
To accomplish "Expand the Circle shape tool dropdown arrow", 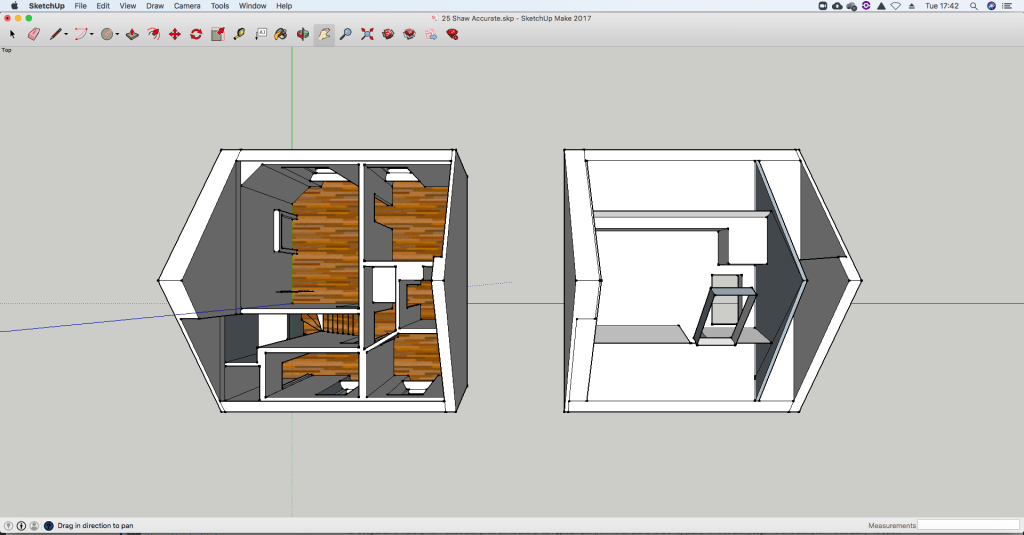I will [117, 35].
